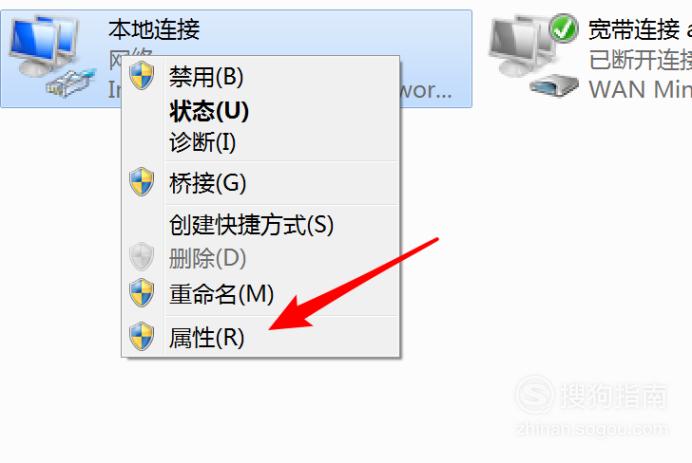Click the shield icon beside 属性(R)
Image resolution: width=692 pixels, height=463 pixels.
[x=142, y=336]
